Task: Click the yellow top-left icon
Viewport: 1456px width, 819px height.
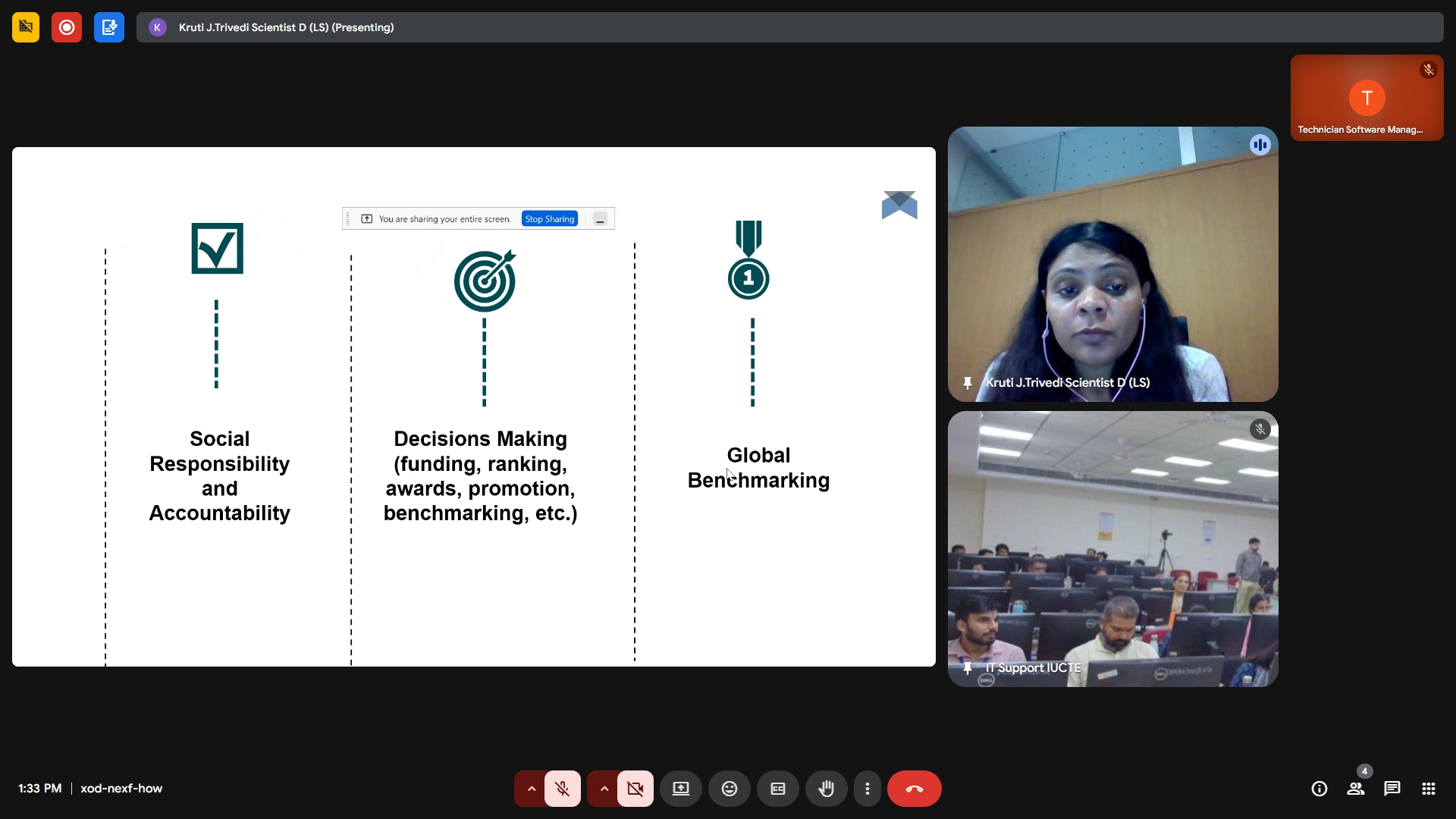Action: coord(26,27)
